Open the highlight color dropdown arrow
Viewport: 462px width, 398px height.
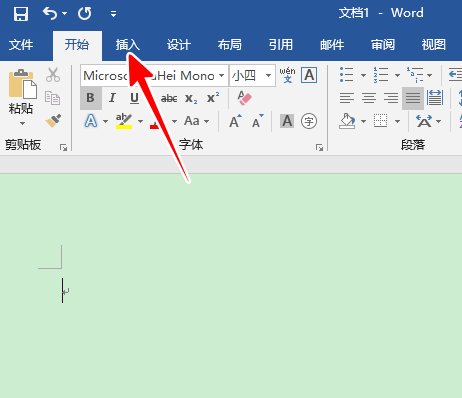coord(140,121)
